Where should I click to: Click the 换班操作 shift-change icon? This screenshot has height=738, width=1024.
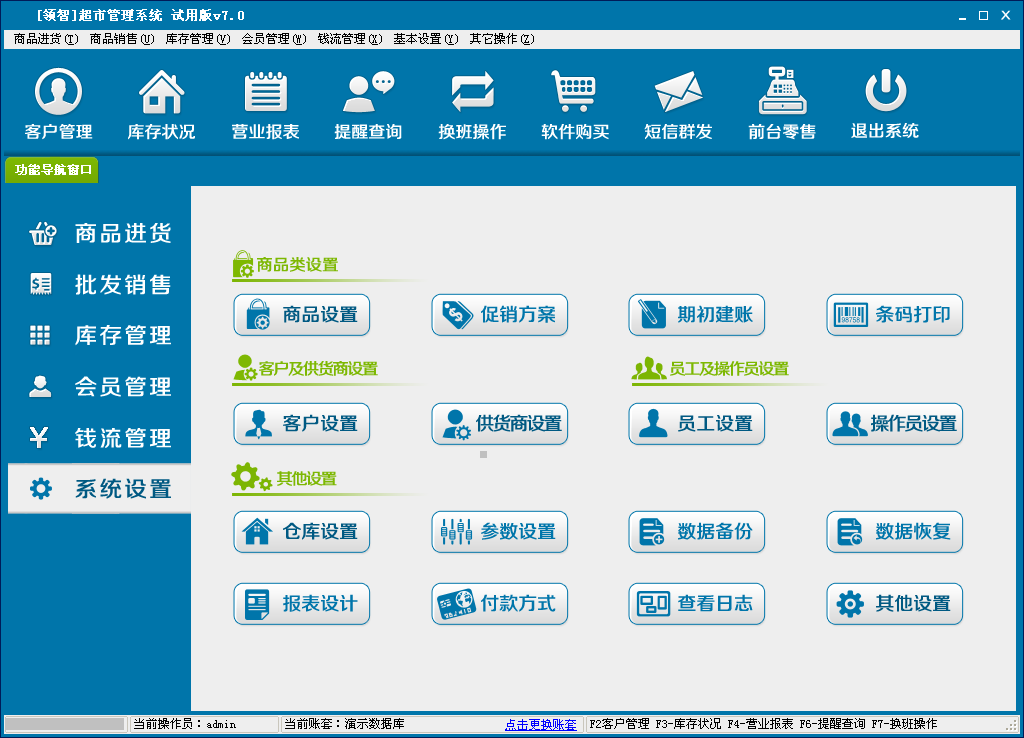pyautogui.click(x=471, y=100)
